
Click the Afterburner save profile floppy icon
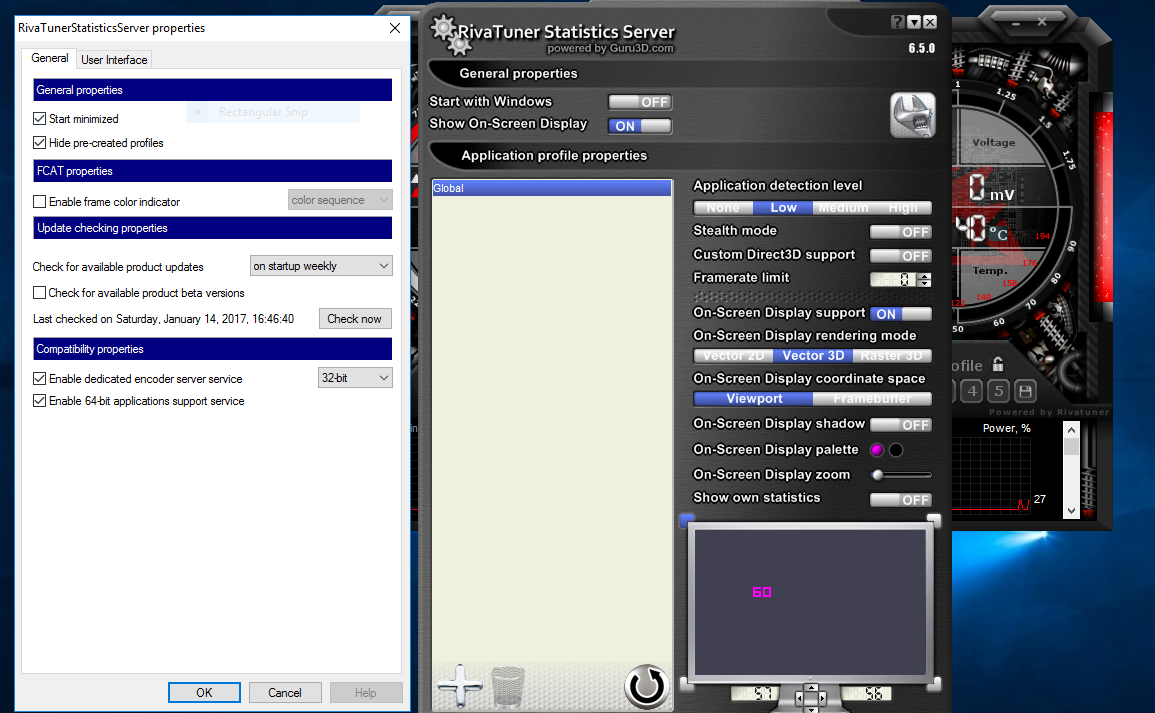tap(1025, 391)
